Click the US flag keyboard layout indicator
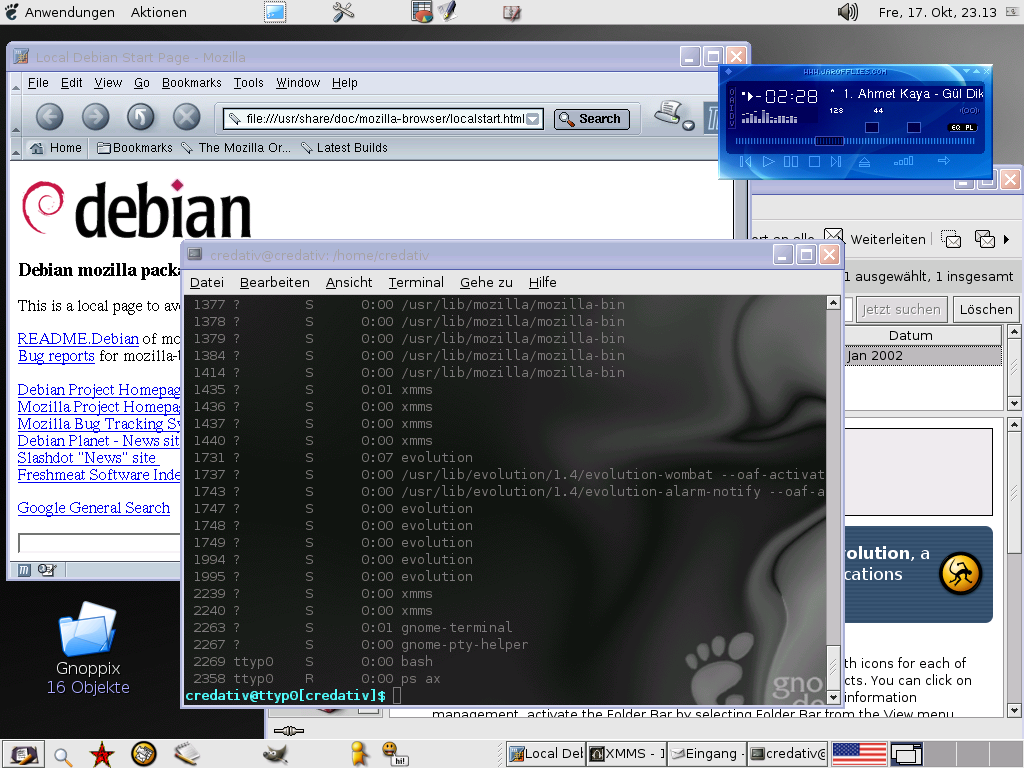 pos(859,754)
